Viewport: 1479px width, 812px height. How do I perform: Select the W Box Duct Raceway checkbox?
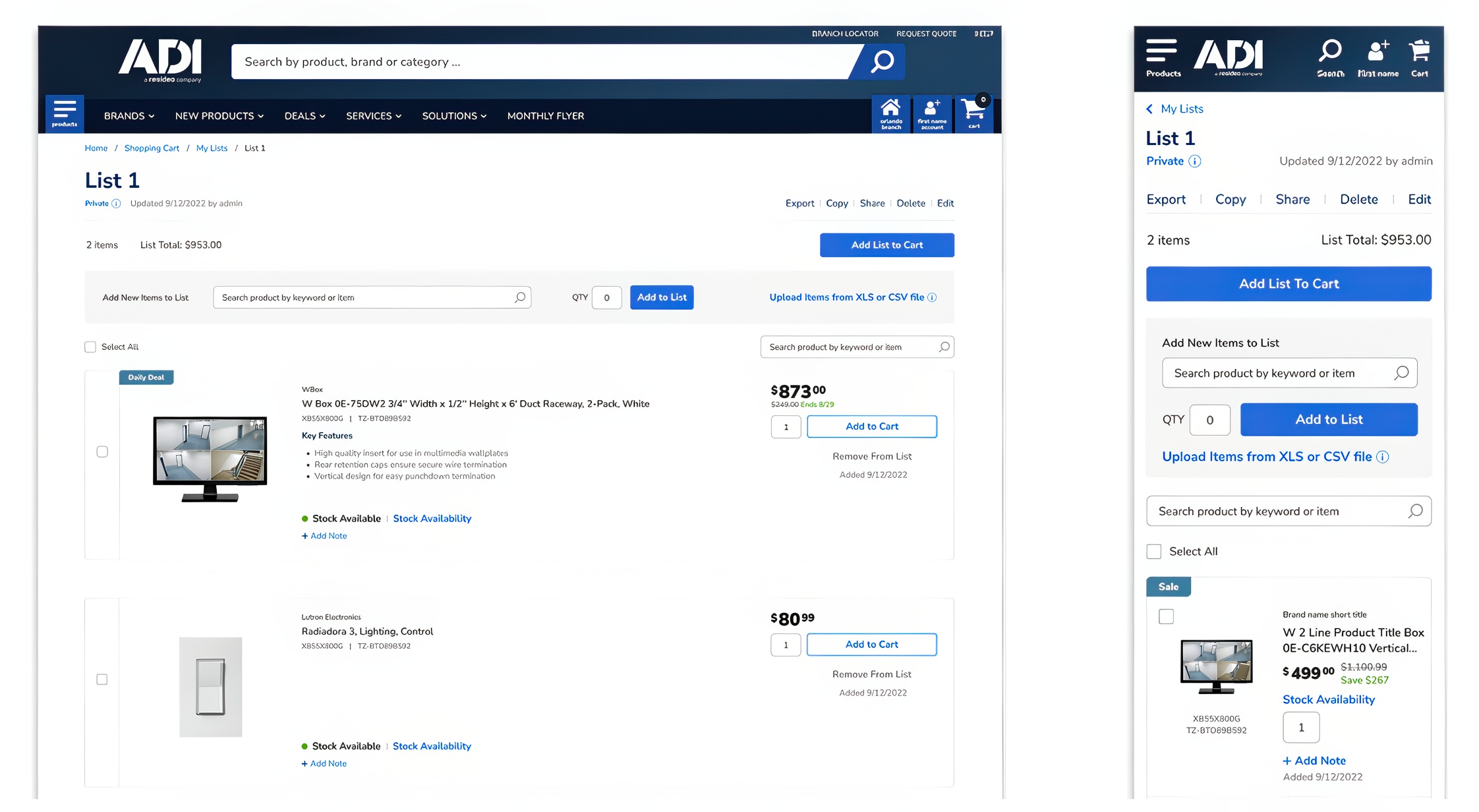(102, 452)
